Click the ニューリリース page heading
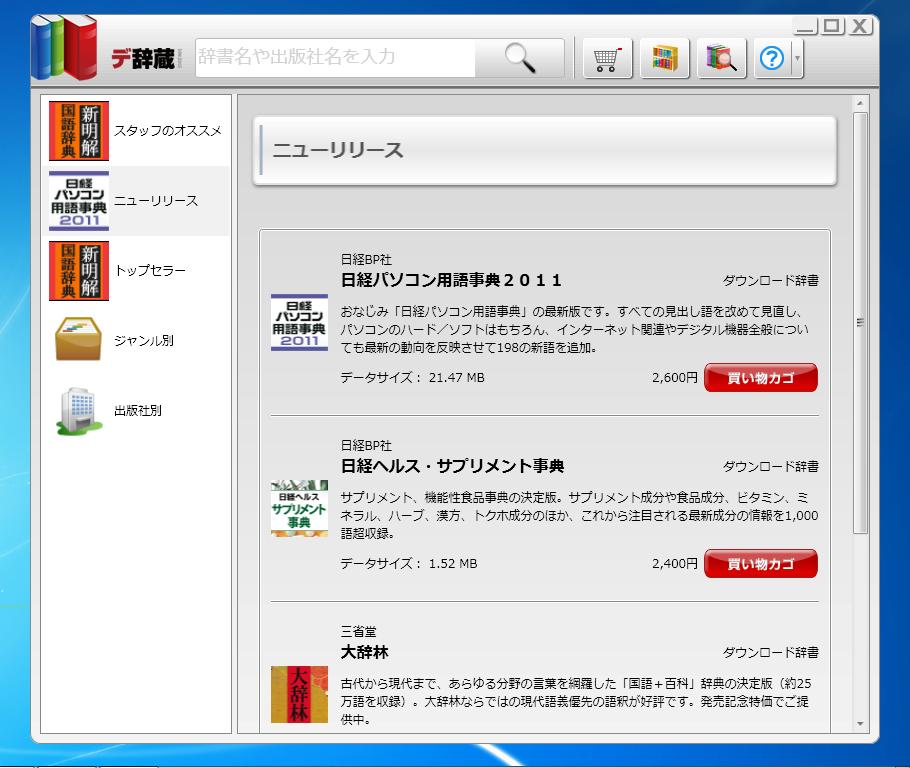This screenshot has height=768, width=910. [x=338, y=150]
